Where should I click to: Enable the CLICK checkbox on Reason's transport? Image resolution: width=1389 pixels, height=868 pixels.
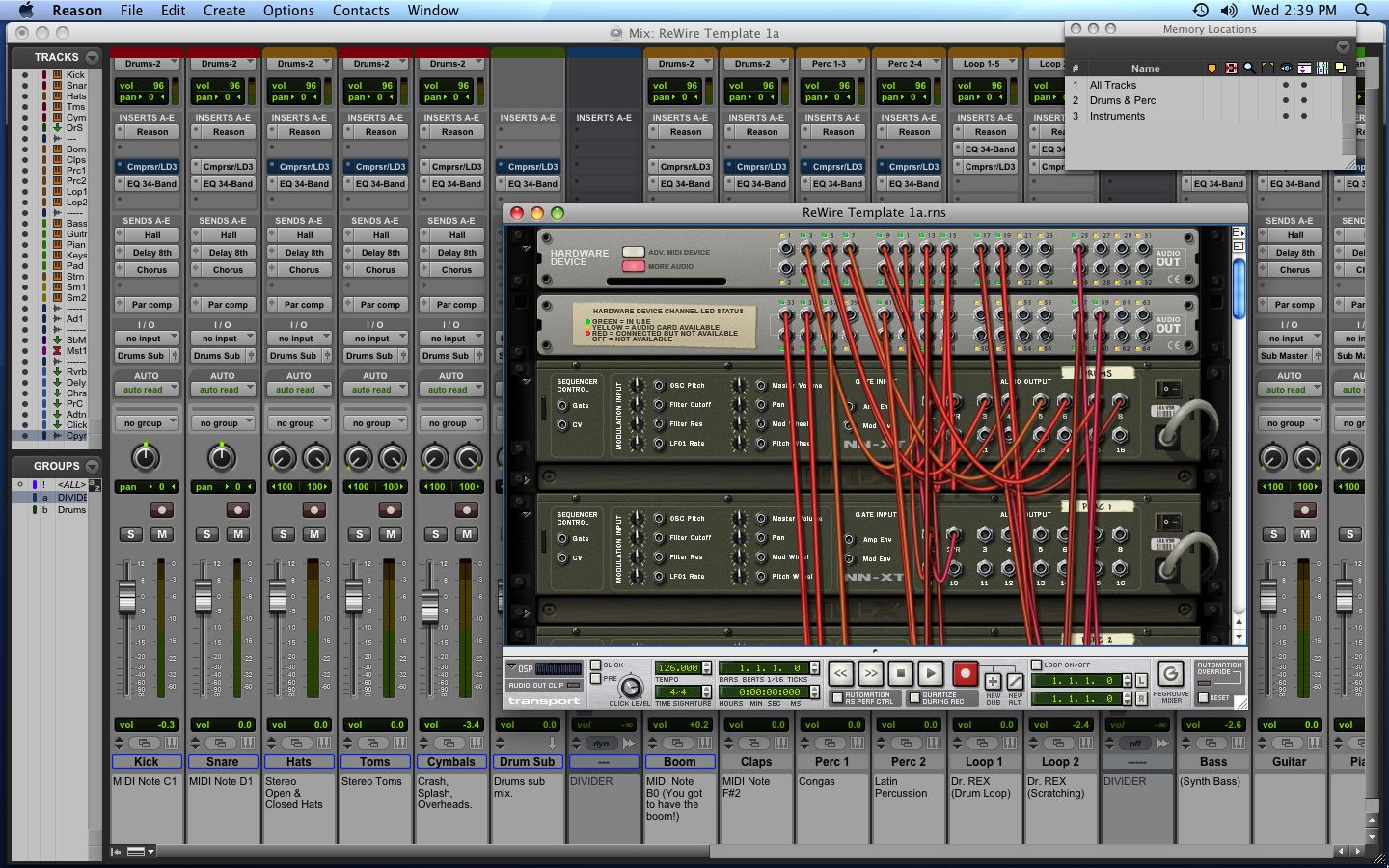click(596, 663)
